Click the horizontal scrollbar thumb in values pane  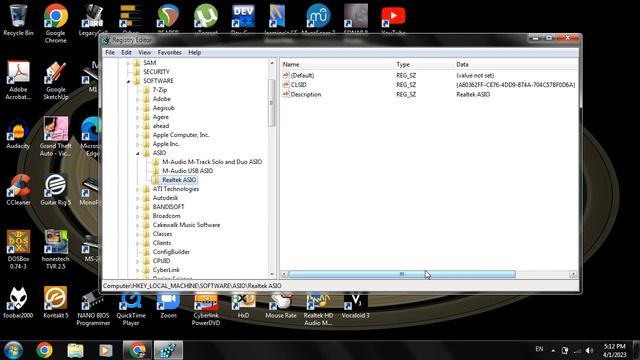point(402,274)
